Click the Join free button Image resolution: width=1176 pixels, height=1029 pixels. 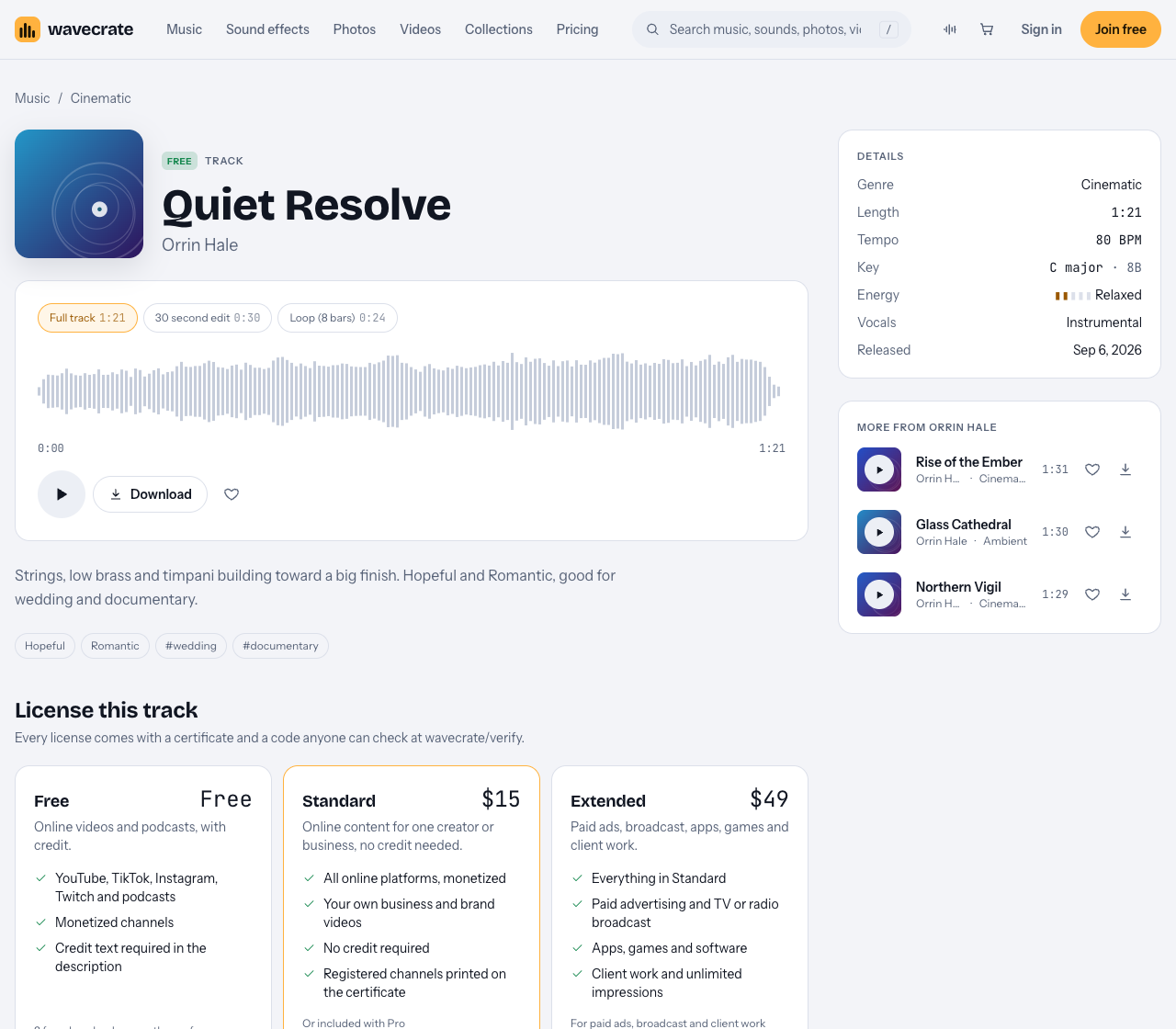tap(1121, 29)
